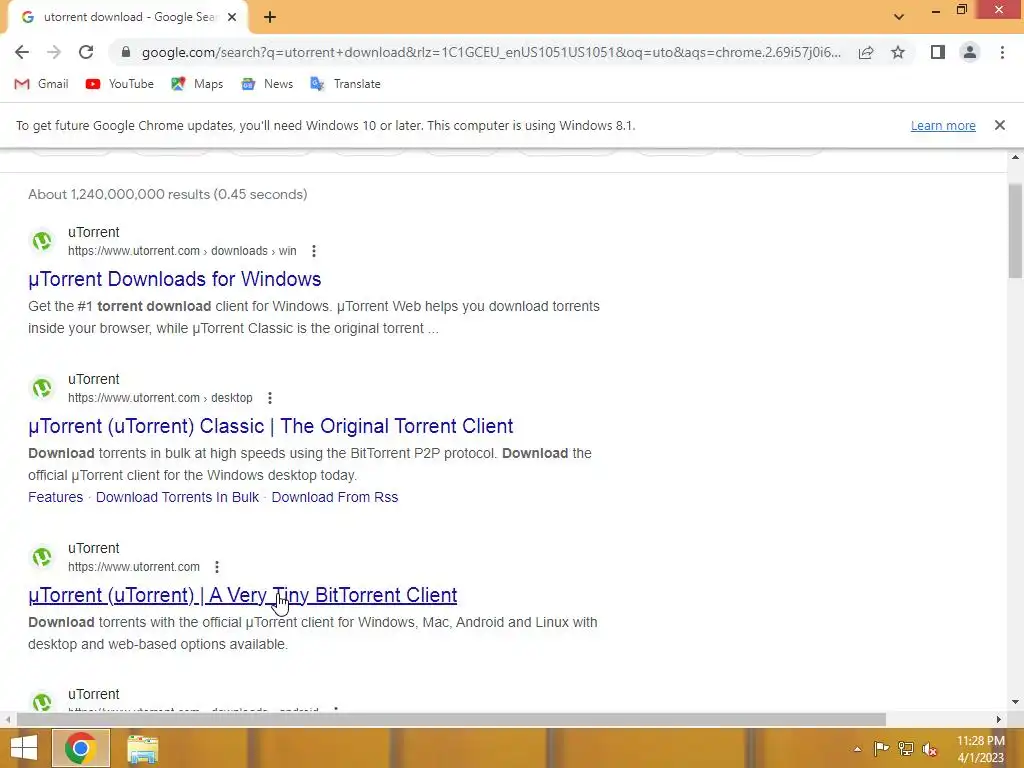Open the Maps bookmark
Image resolution: width=1024 pixels, height=768 pixels.
pyautogui.click(x=197, y=84)
